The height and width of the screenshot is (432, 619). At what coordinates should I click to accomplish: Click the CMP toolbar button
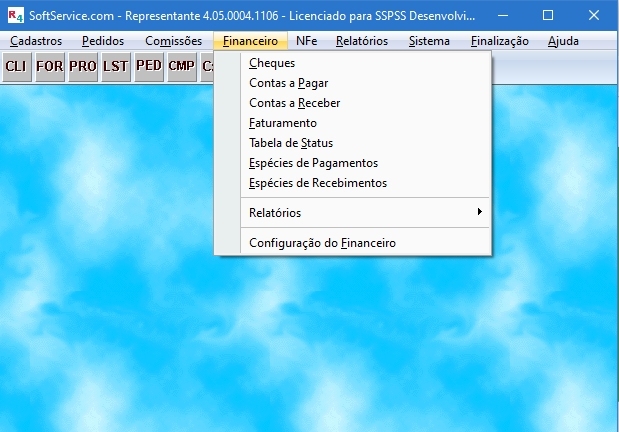point(181,66)
